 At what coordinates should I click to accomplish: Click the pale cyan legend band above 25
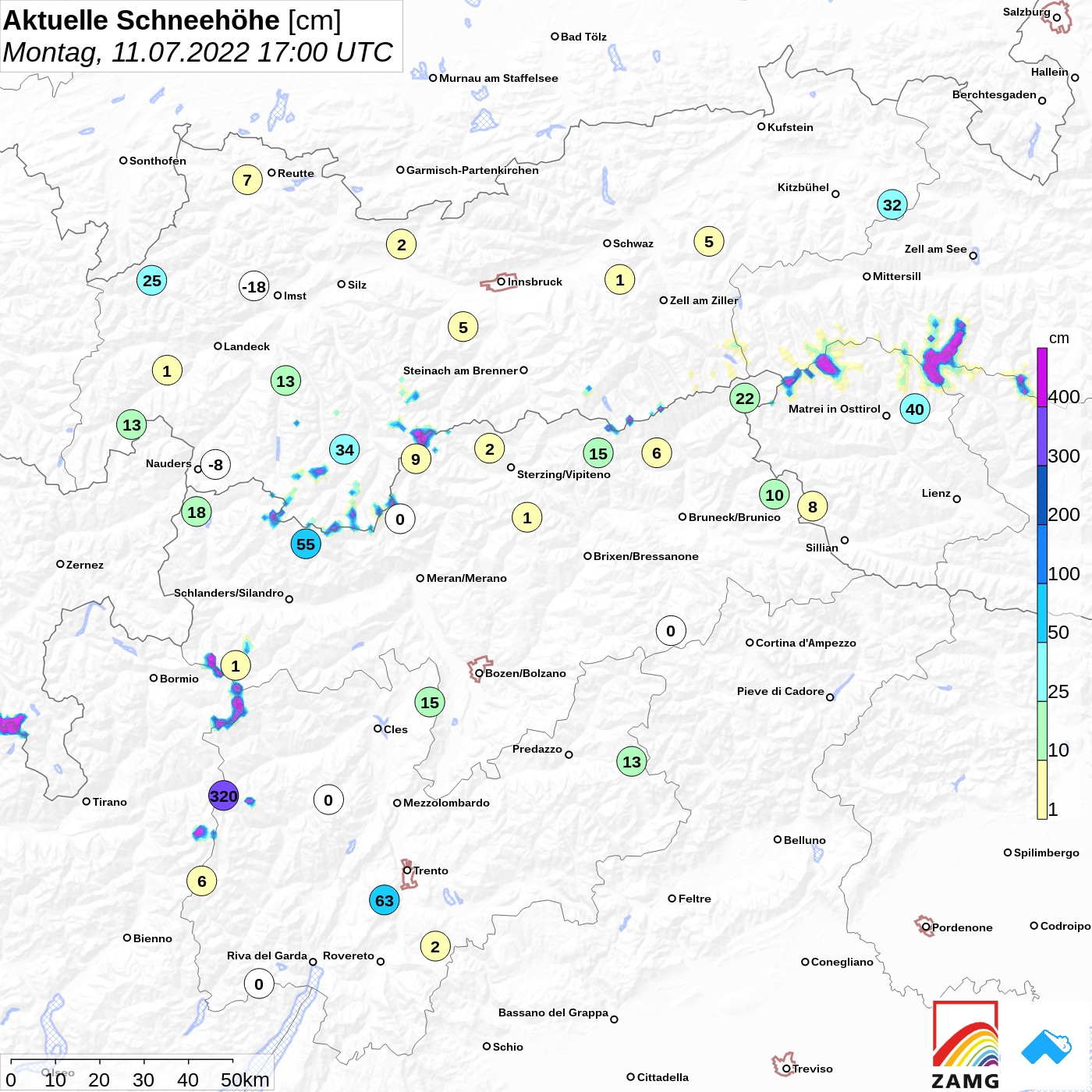click(1042, 672)
